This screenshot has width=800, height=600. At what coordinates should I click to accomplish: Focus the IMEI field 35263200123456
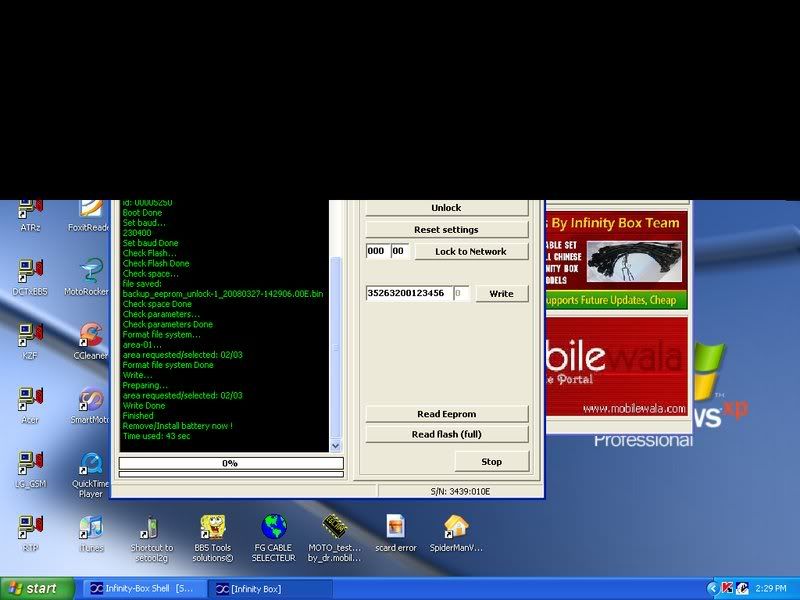point(409,293)
